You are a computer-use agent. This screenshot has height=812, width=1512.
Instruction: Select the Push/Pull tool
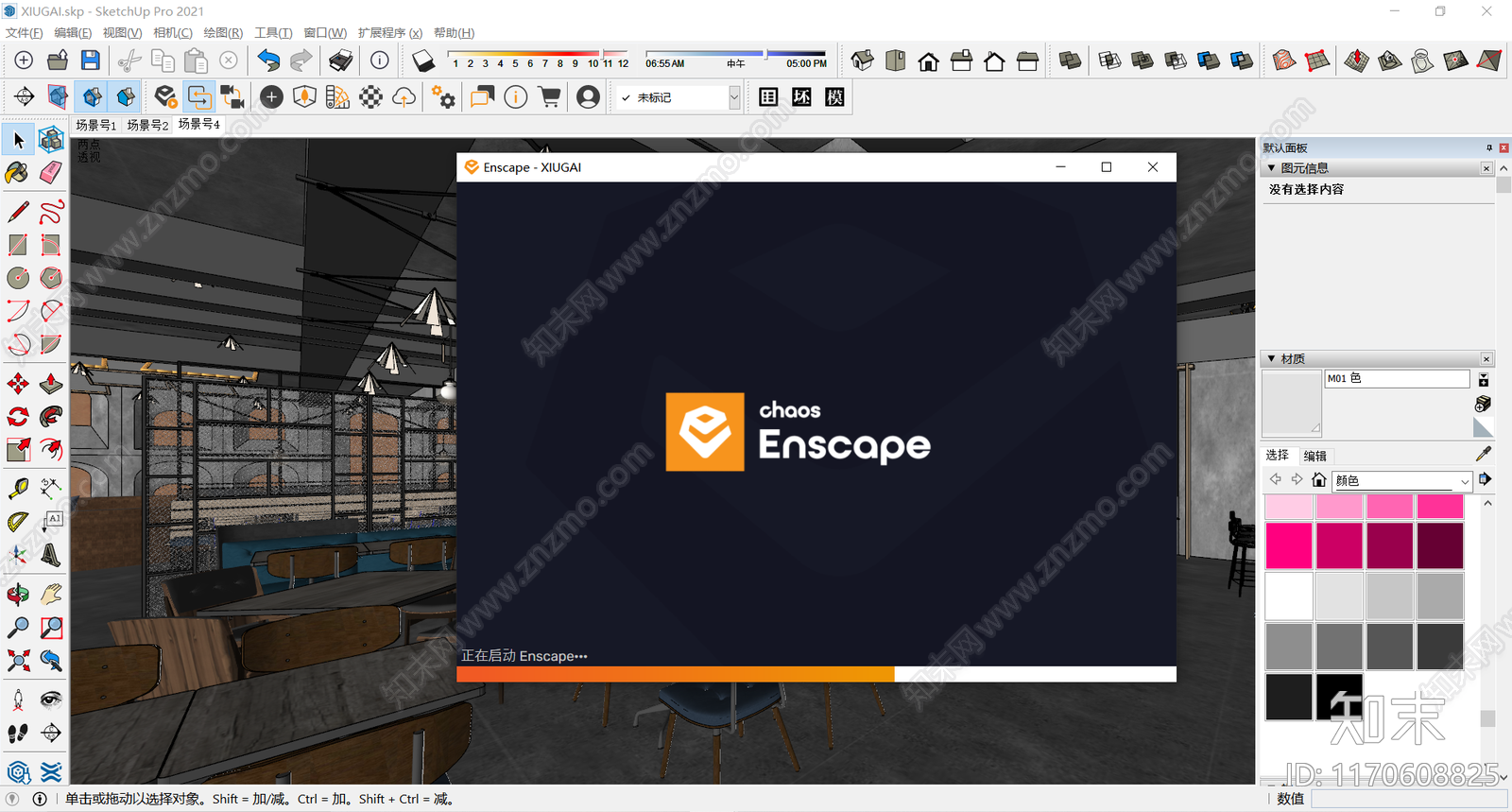51,384
